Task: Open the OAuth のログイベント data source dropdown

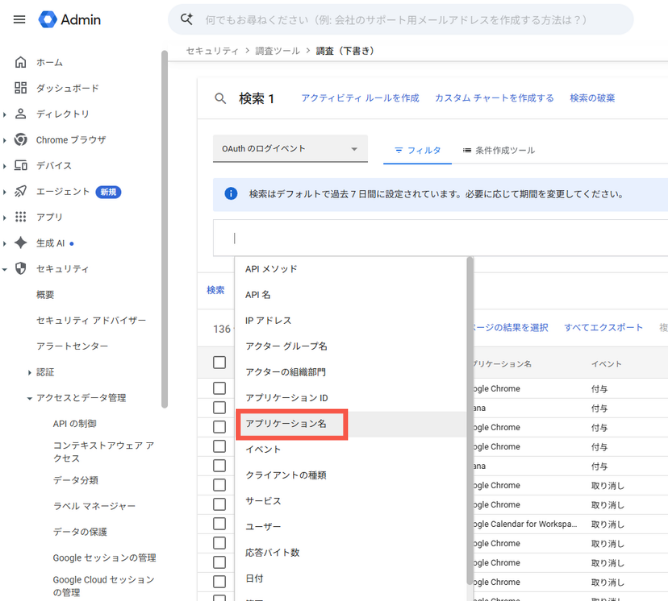Action: [290, 149]
